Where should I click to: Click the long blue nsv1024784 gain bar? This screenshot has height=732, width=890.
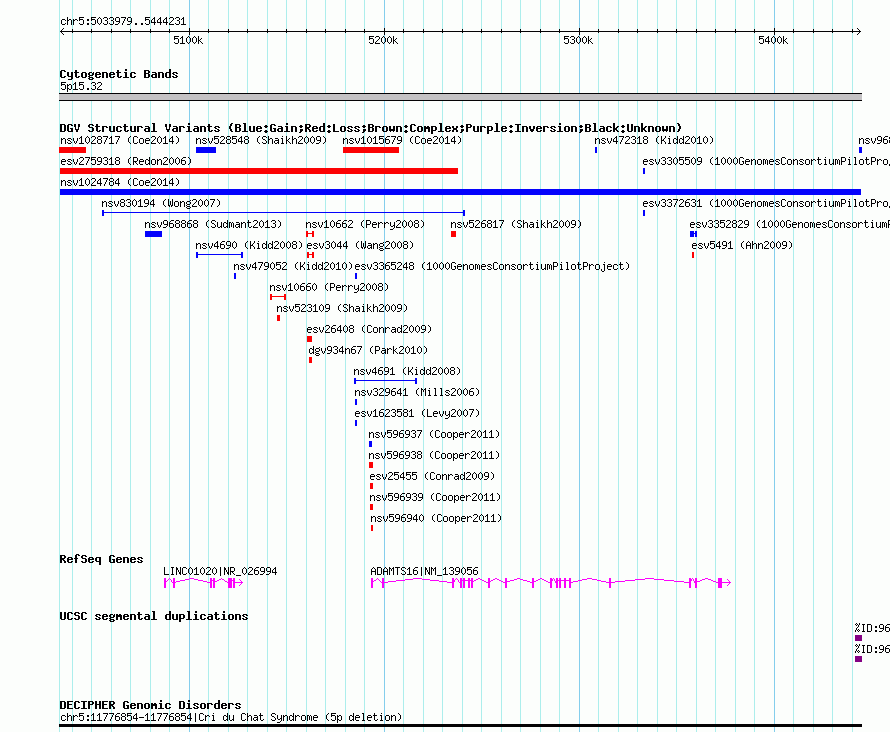click(x=460, y=192)
